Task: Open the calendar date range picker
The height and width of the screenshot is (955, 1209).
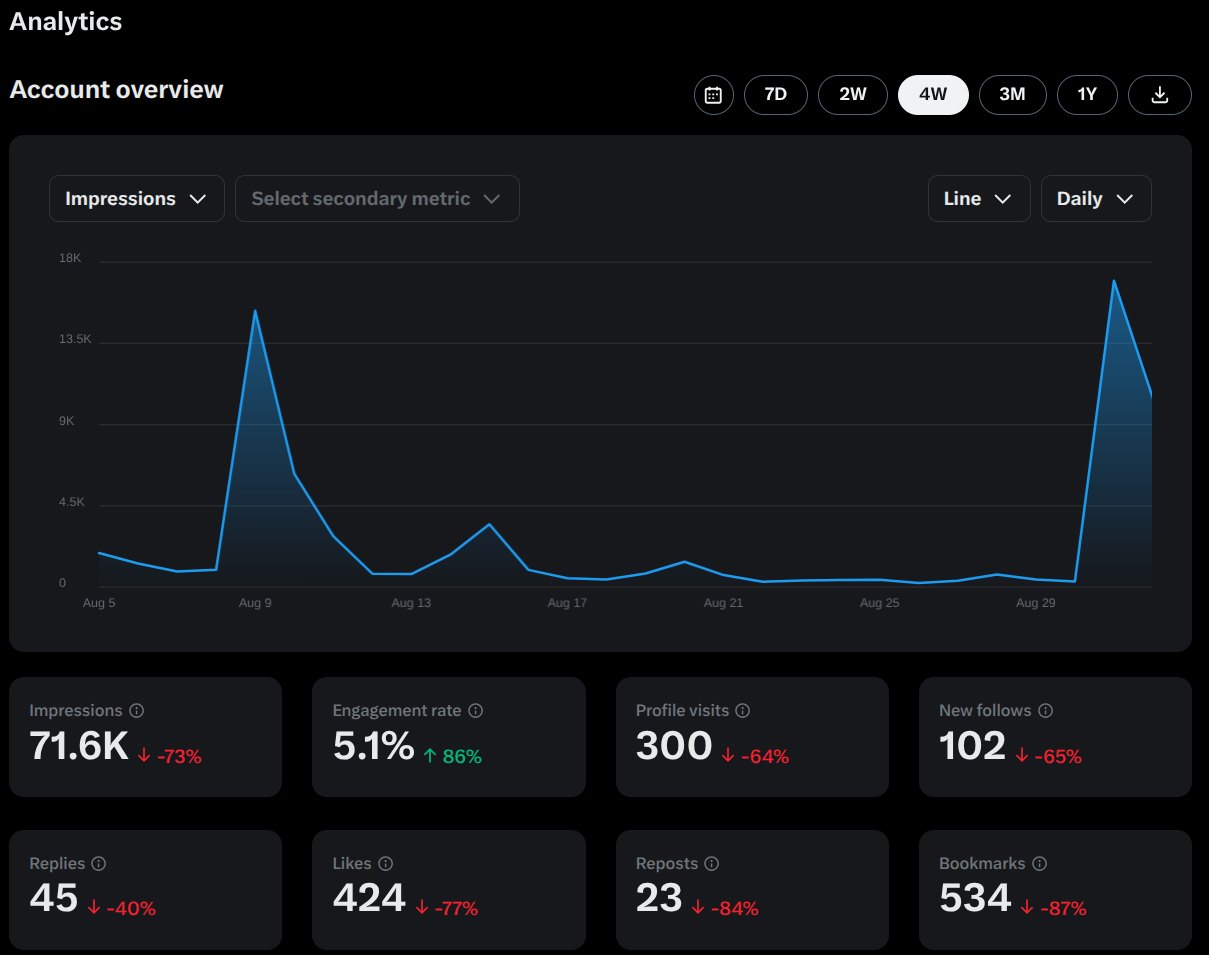Action: [713, 95]
